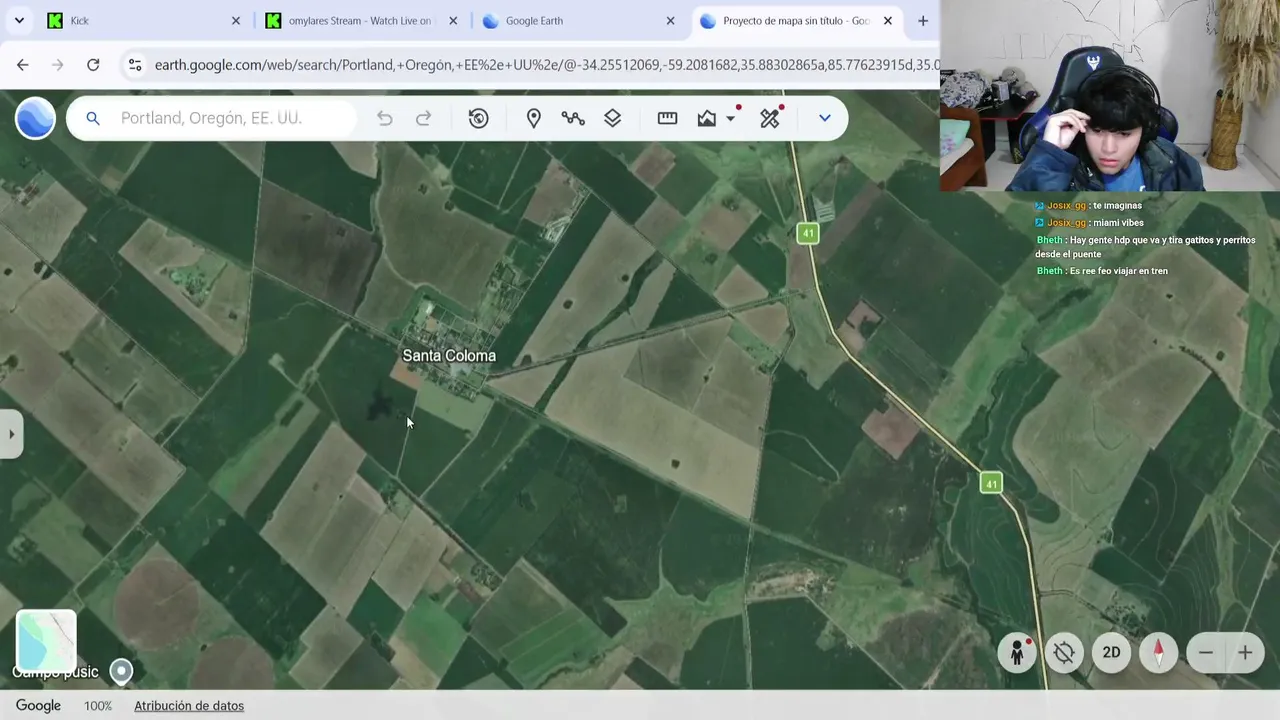Image resolution: width=1280 pixels, height=720 pixels.
Task: Click the search magnifier icon
Action: (x=93, y=118)
